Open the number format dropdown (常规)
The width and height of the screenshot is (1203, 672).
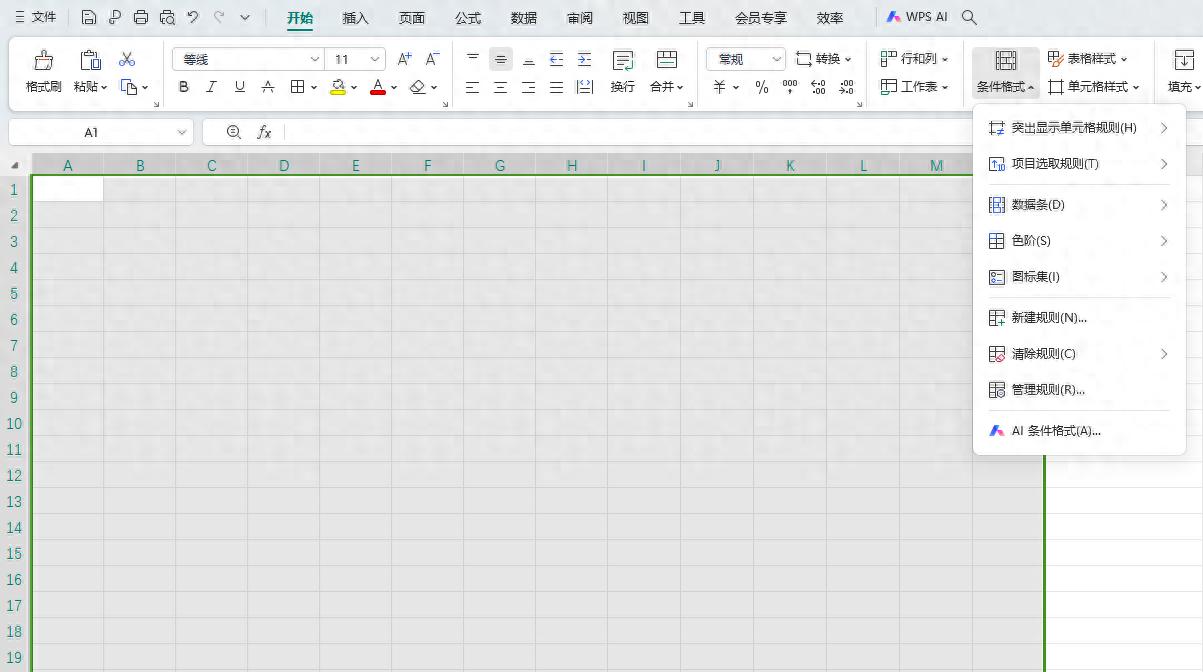click(x=776, y=60)
